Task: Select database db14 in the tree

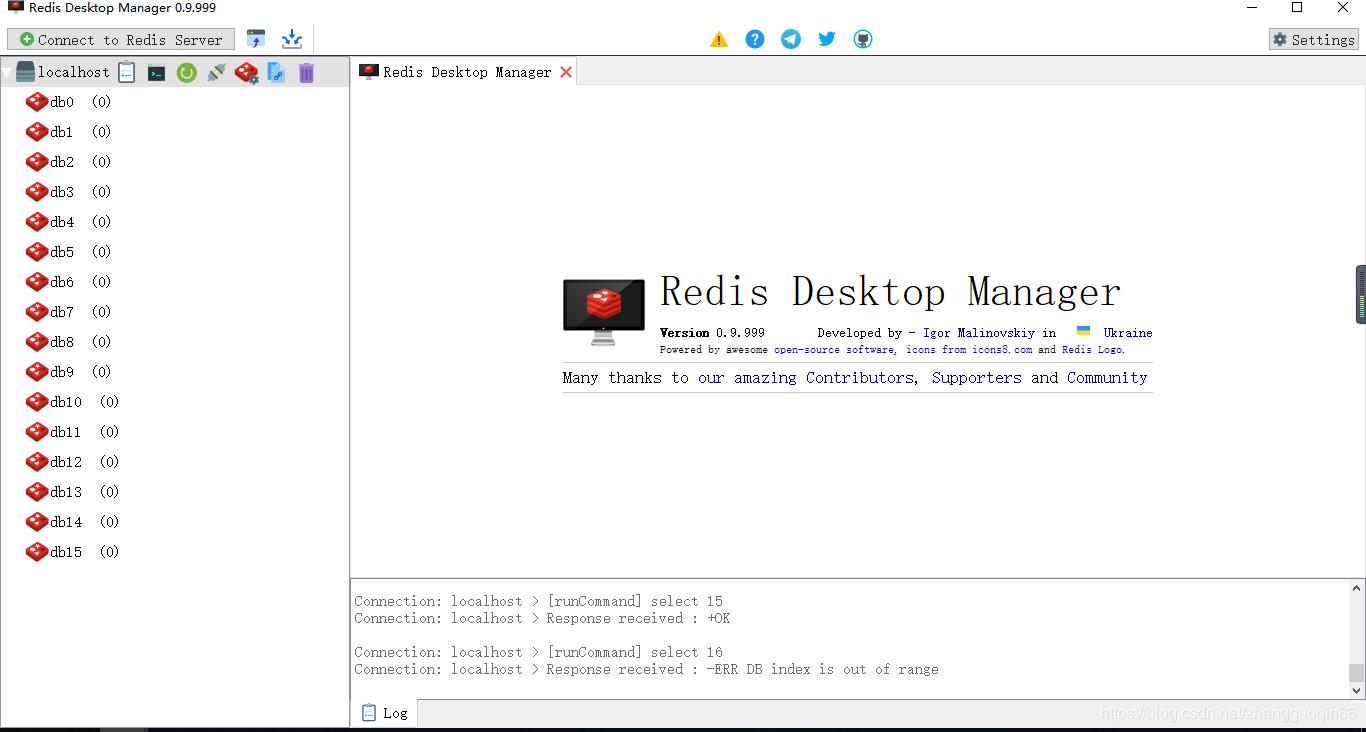Action: click(72, 522)
